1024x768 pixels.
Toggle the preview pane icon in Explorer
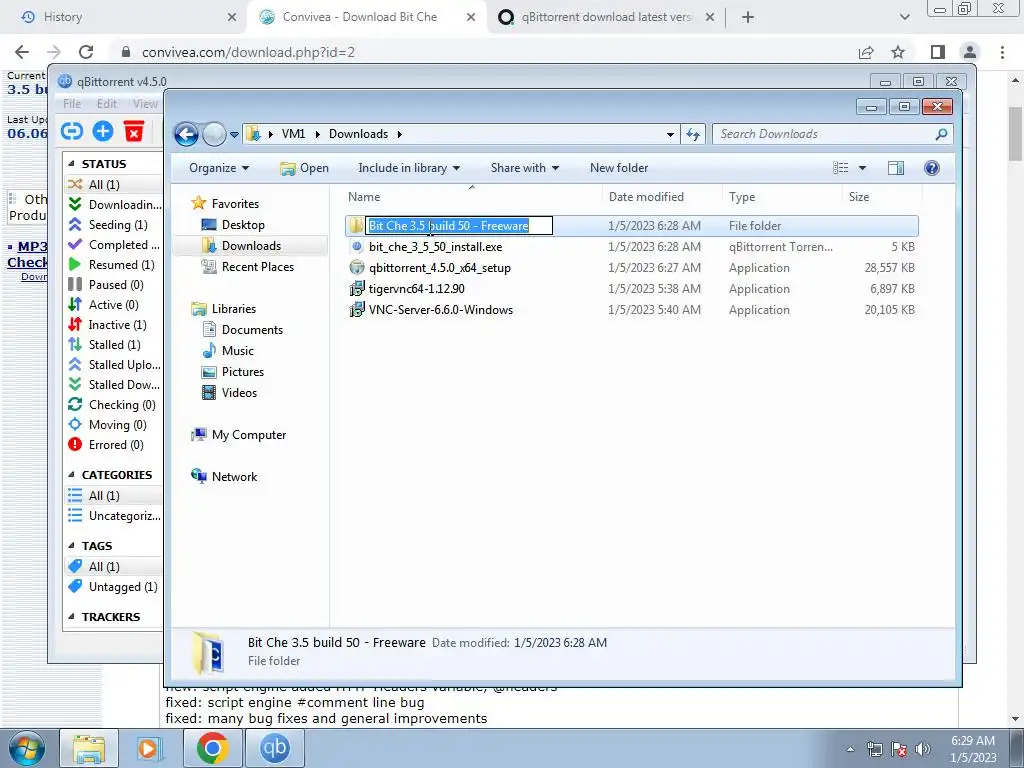pos(896,168)
